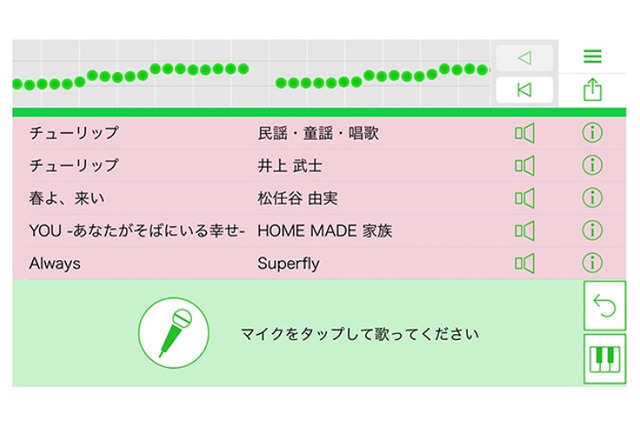Tap the share export icon
This screenshot has width=640, height=426.
(593, 90)
